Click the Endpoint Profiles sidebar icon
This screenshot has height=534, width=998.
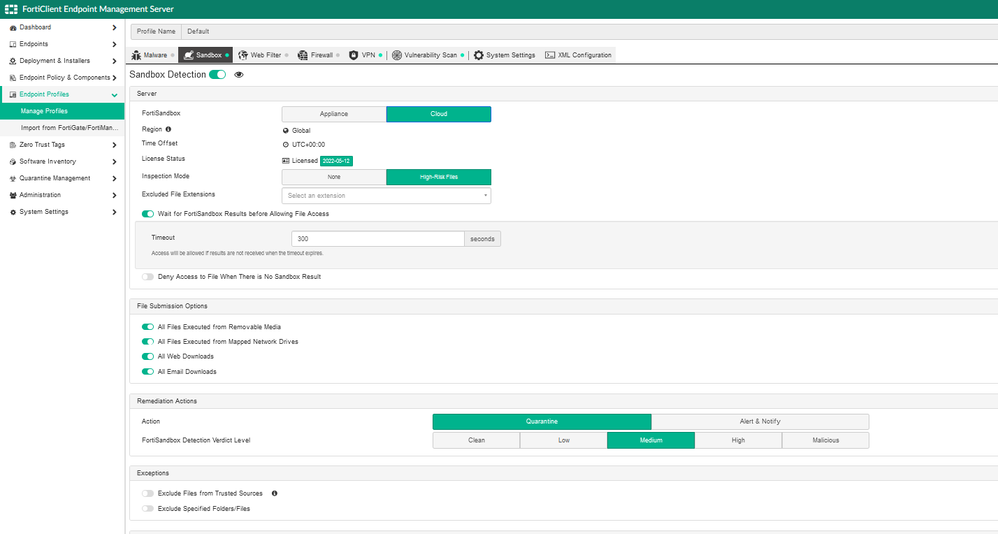[x=13, y=94]
